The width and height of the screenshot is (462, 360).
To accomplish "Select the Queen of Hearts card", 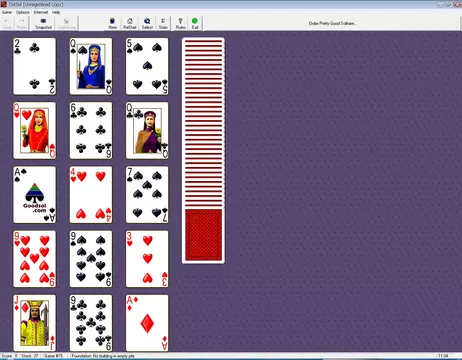I will 34,130.
